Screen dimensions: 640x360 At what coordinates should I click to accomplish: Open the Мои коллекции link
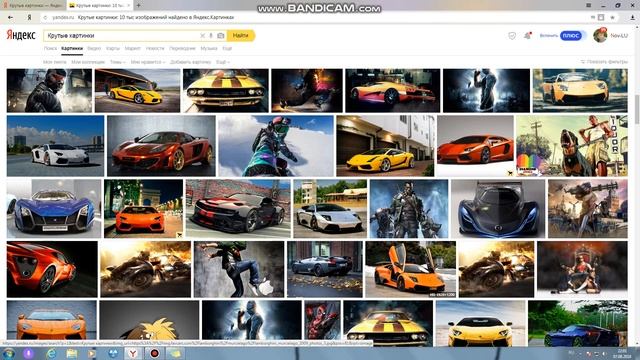pos(88,62)
